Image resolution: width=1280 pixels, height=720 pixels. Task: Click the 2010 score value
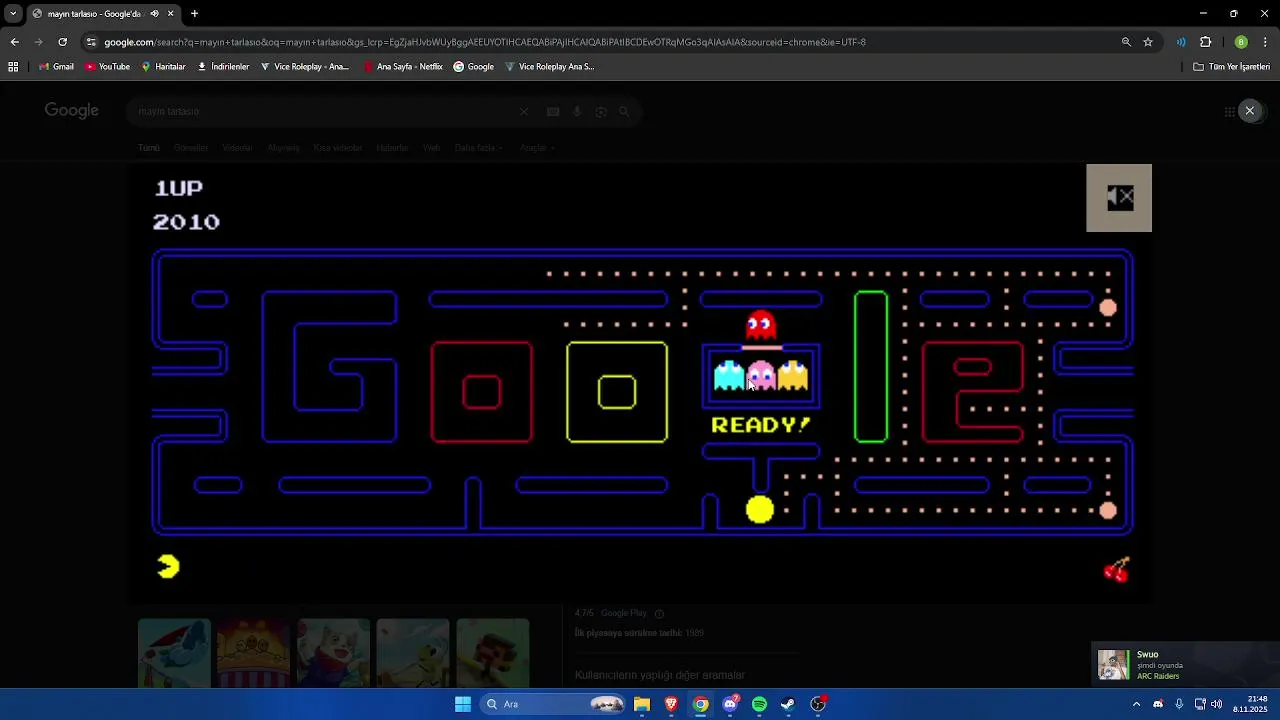click(186, 222)
